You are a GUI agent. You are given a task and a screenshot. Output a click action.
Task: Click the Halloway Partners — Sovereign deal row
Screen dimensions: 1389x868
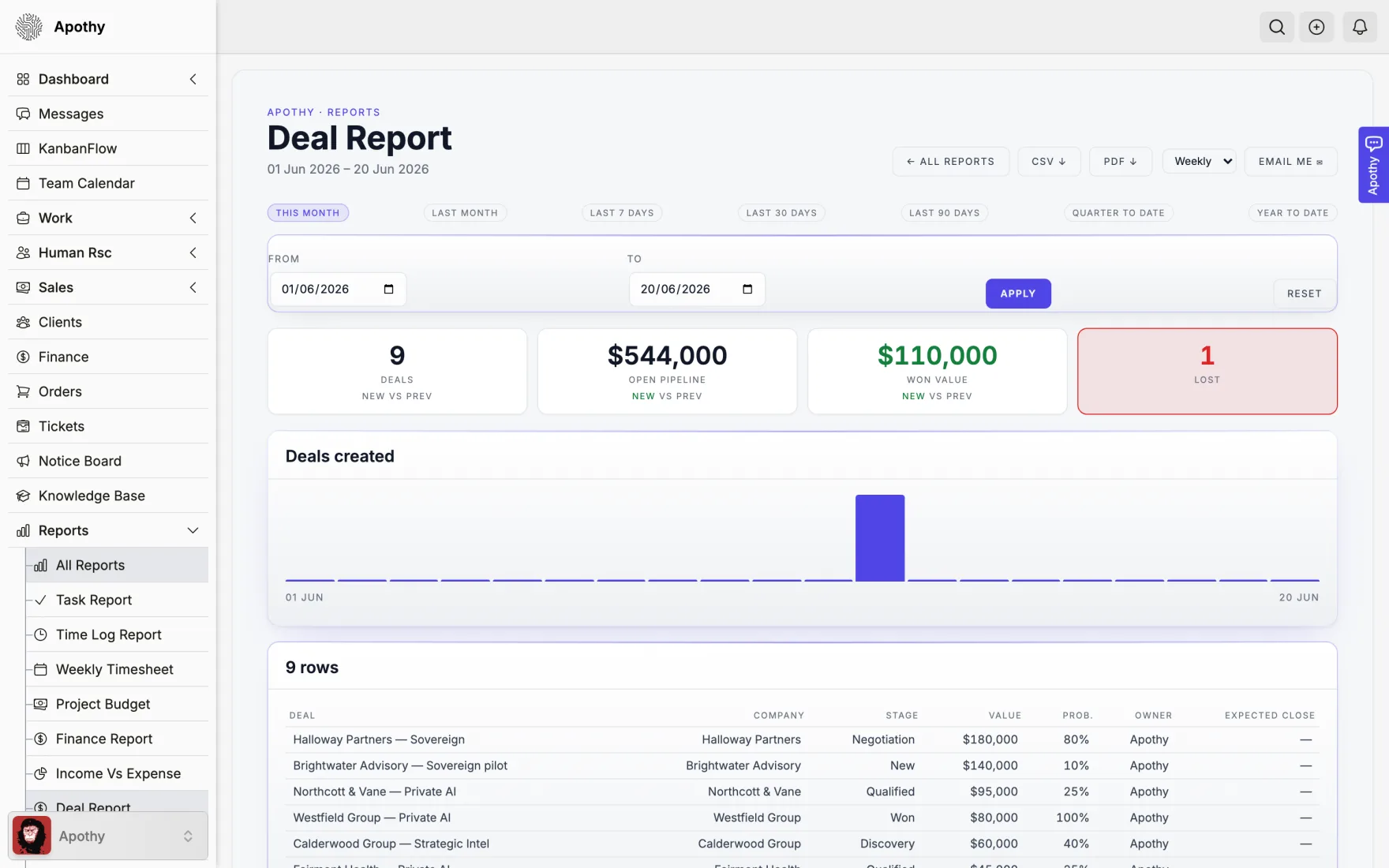pyautogui.click(x=803, y=739)
